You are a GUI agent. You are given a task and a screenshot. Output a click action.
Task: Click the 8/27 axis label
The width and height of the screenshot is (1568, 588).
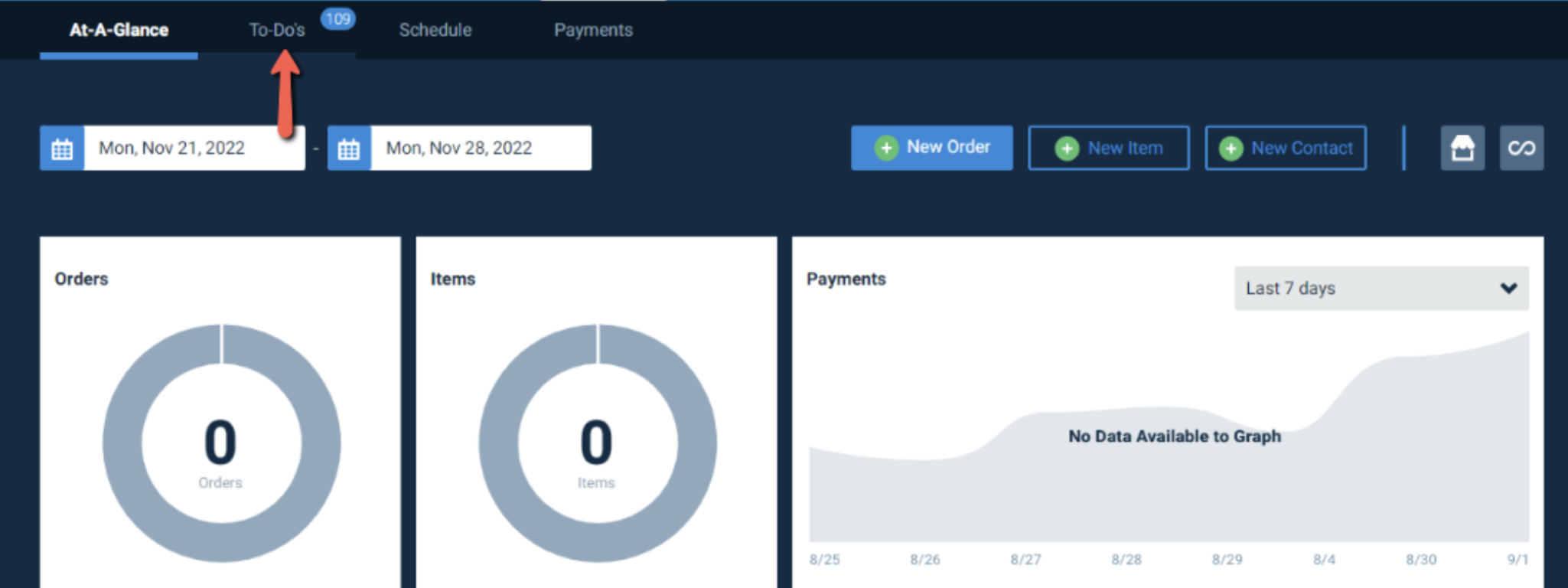tap(1025, 560)
